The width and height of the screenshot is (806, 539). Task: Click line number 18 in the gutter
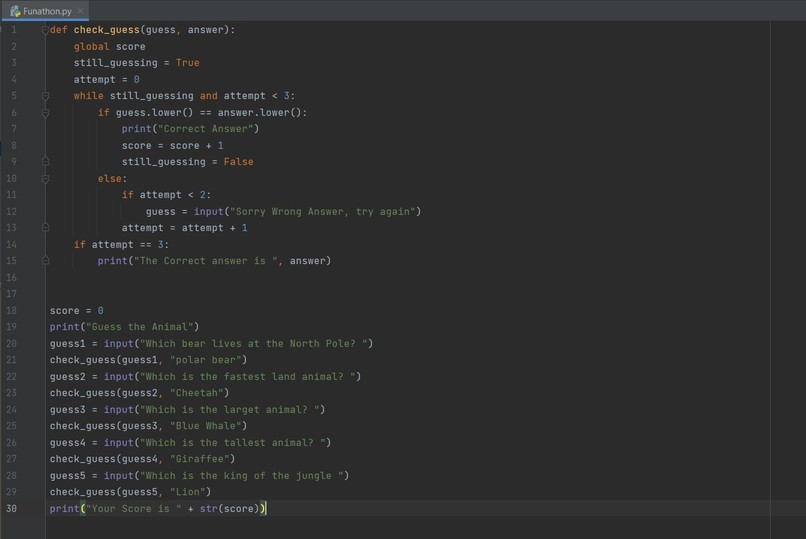pyautogui.click(x=11, y=310)
